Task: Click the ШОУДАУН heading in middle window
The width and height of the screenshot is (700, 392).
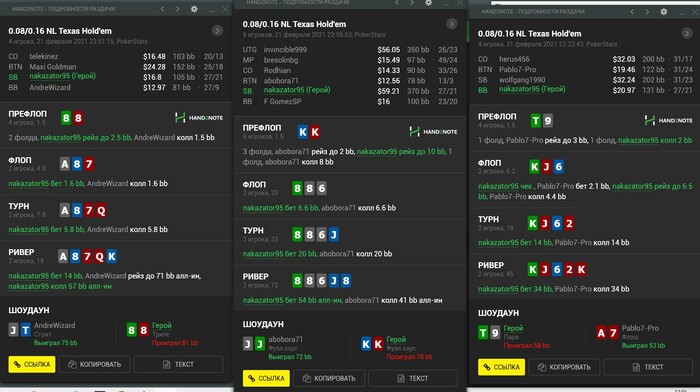Action: click(x=263, y=324)
